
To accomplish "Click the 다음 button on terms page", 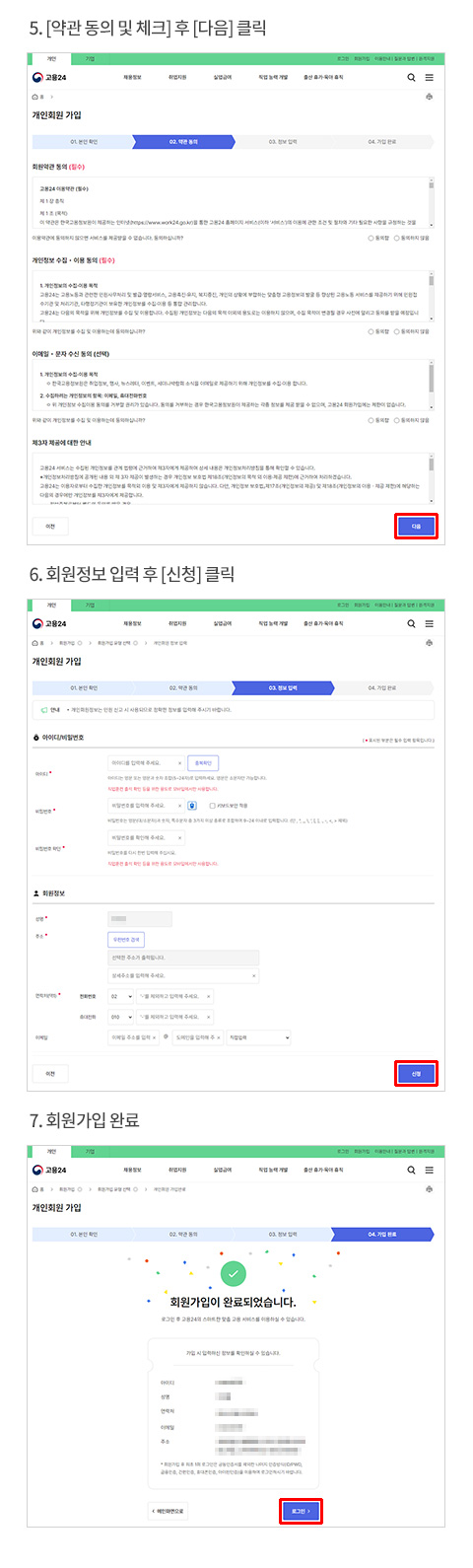I will coord(416,527).
